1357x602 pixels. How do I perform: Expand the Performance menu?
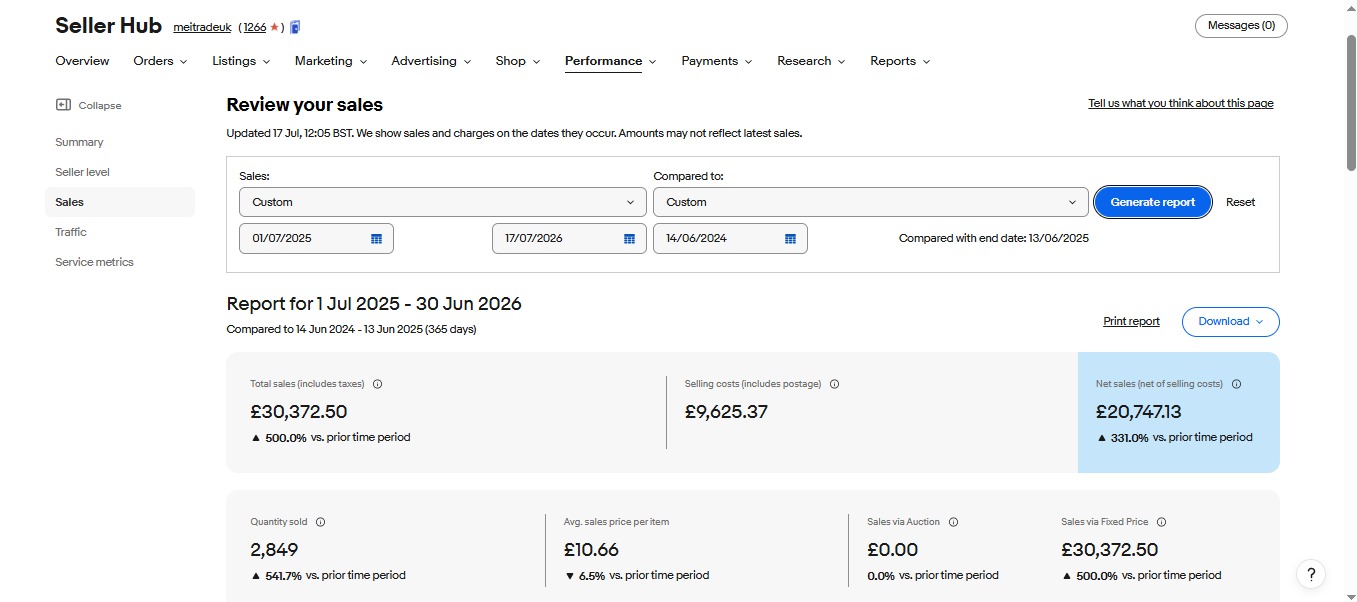tap(611, 61)
